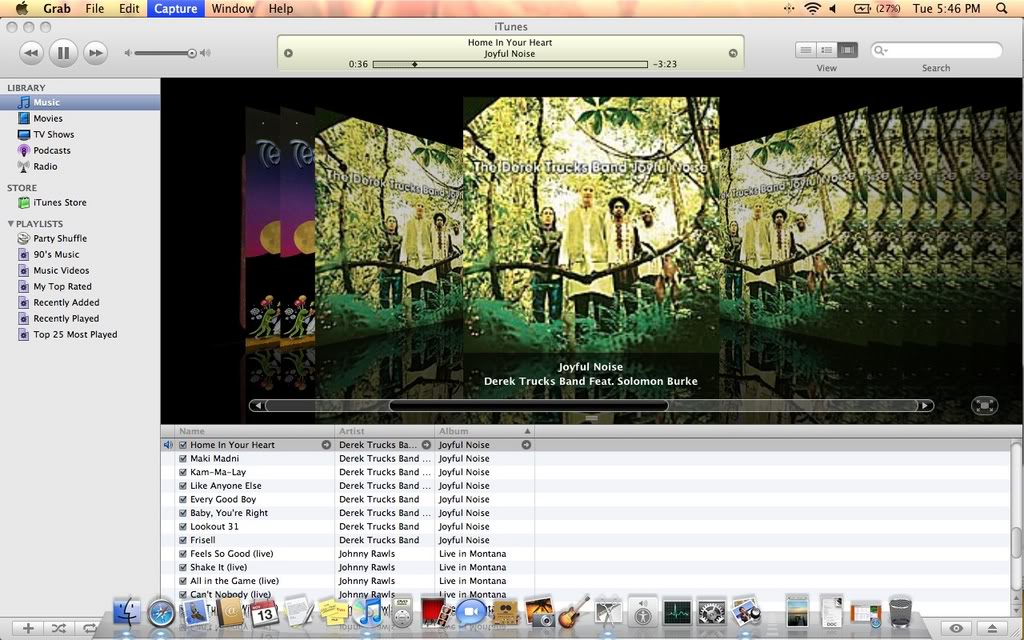Open the Grab application menu
The width and height of the screenshot is (1024, 640).
(57, 8)
